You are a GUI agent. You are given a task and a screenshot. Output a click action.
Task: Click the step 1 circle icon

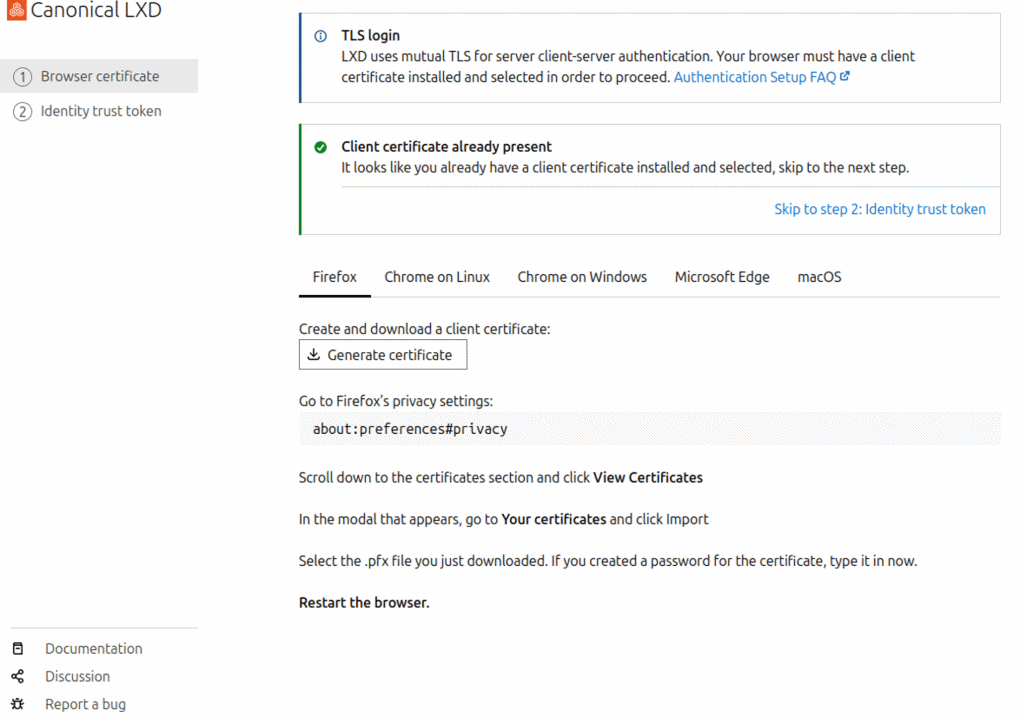tap(22, 77)
